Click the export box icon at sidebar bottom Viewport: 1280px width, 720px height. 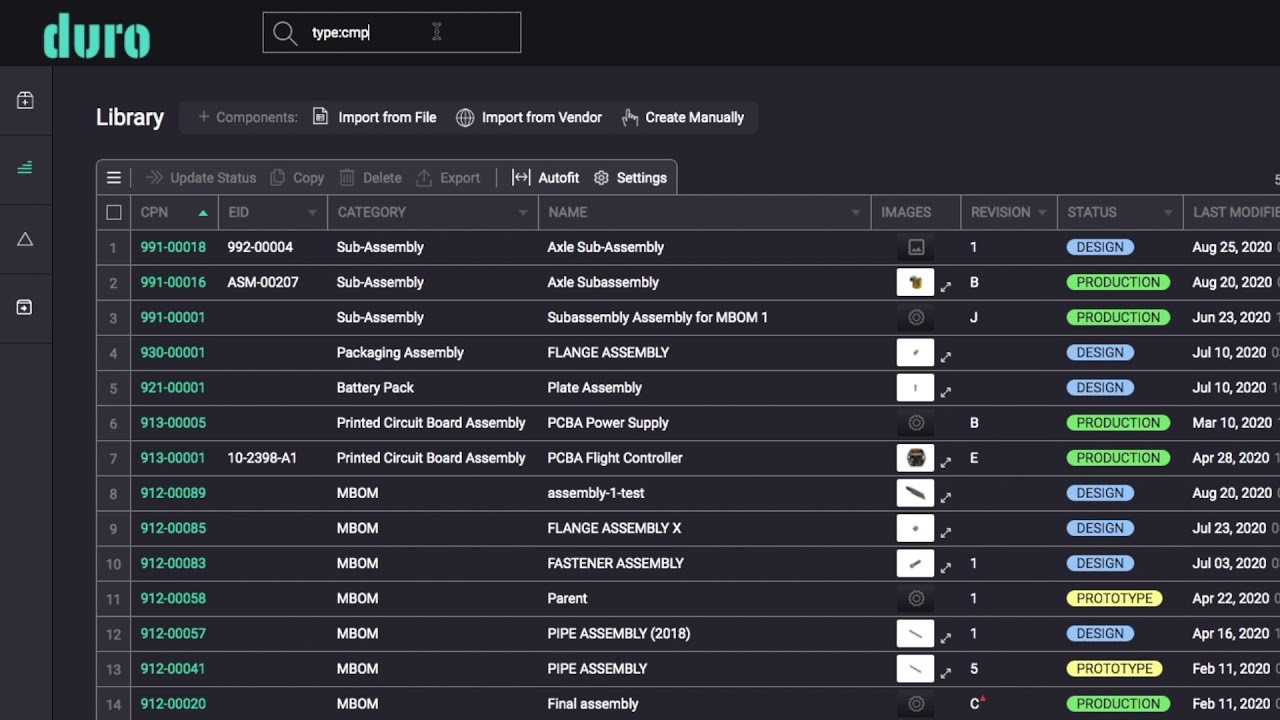(26, 308)
